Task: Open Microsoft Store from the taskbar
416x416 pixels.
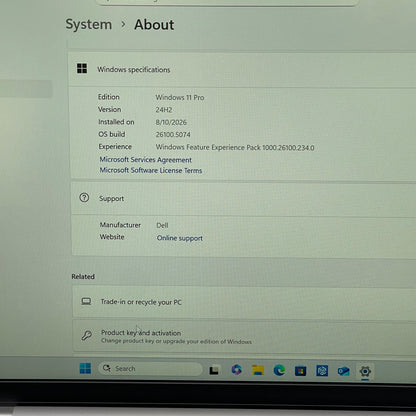Action: [x=300, y=371]
